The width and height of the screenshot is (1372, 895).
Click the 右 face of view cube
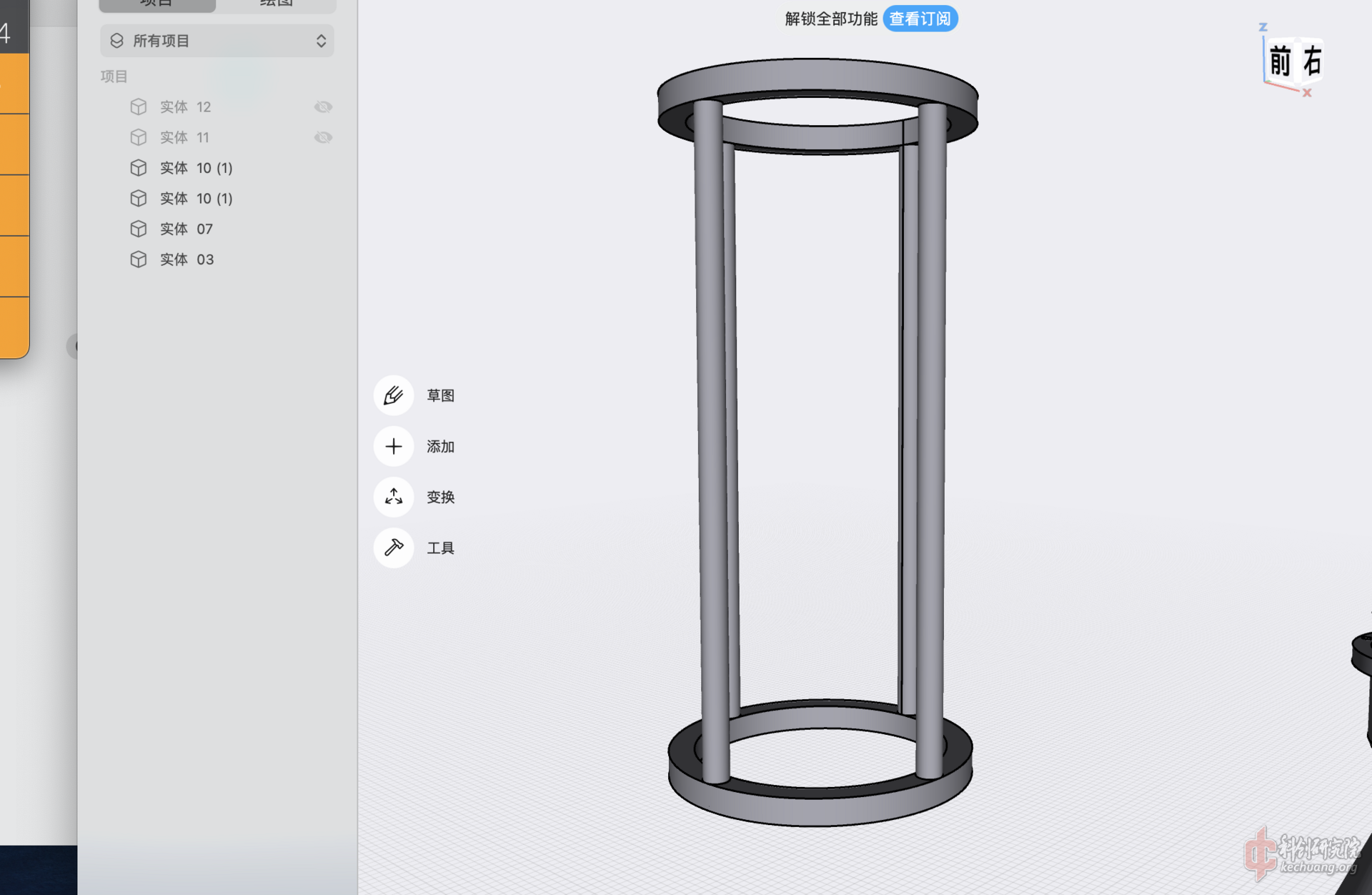(x=1312, y=61)
